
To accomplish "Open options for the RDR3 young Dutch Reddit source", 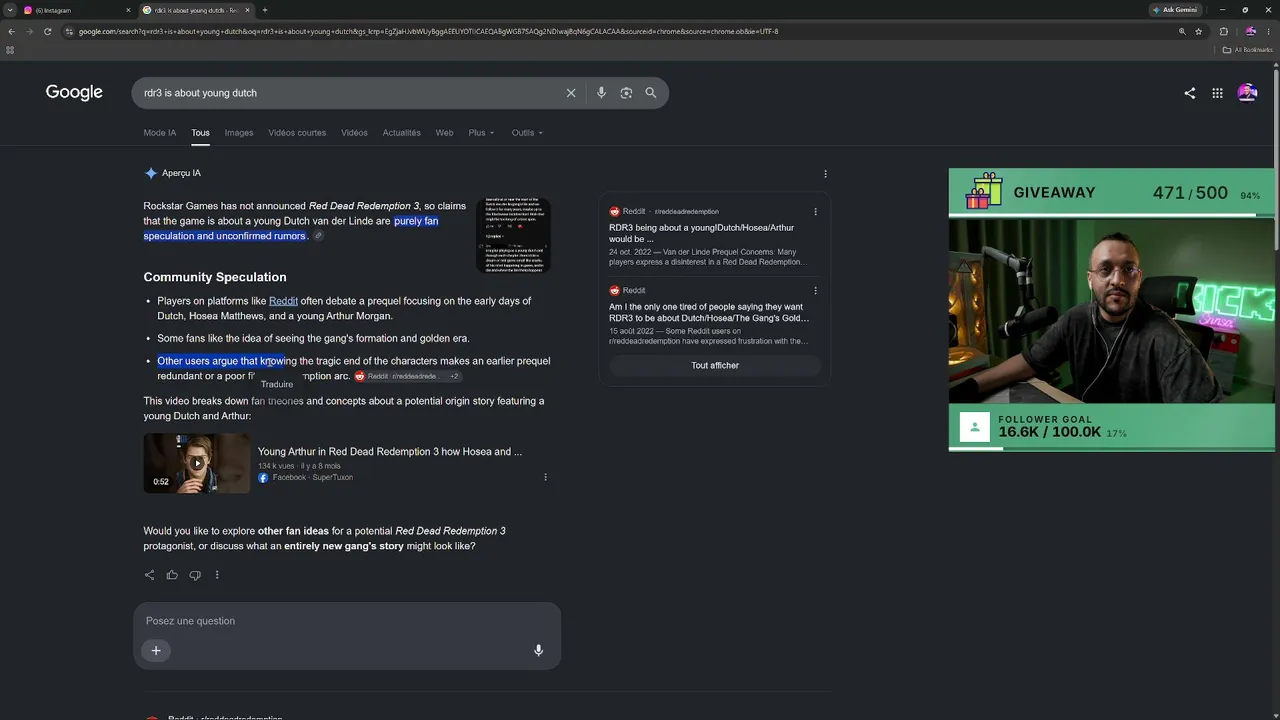I will pos(815,212).
